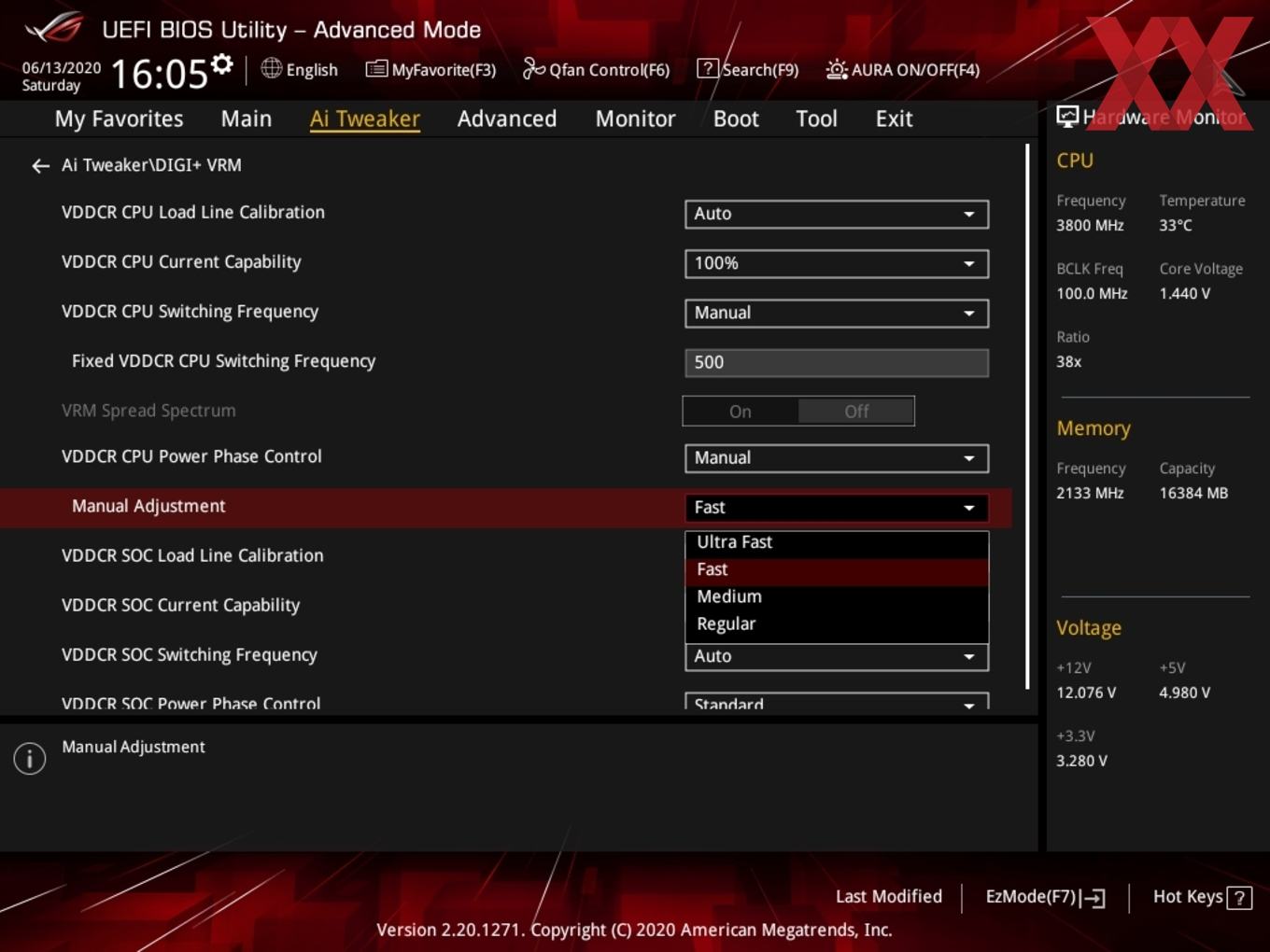Open the Exit tab
The height and width of the screenshot is (952, 1270).
[x=894, y=119]
